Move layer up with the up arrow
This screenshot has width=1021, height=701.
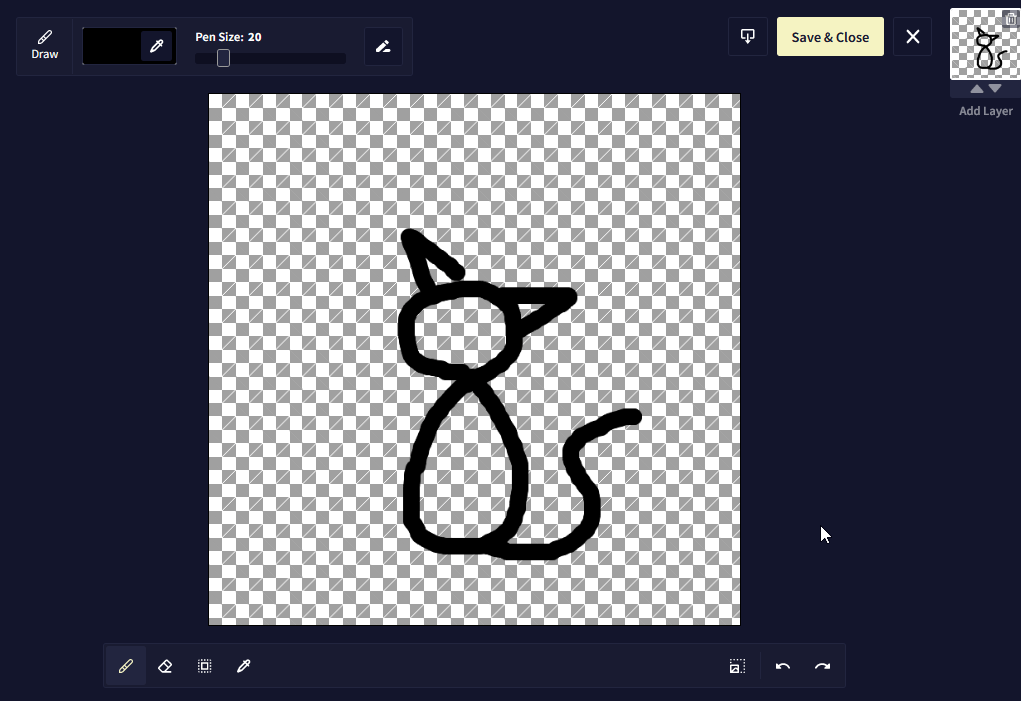tap(977, 89)
